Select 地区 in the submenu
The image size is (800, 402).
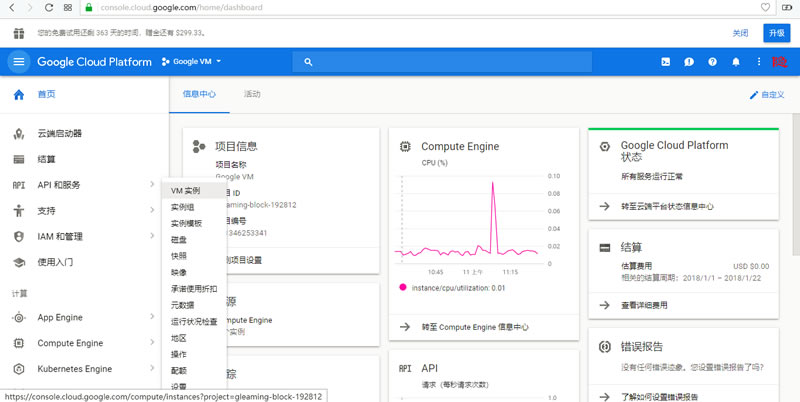(194, 338)
